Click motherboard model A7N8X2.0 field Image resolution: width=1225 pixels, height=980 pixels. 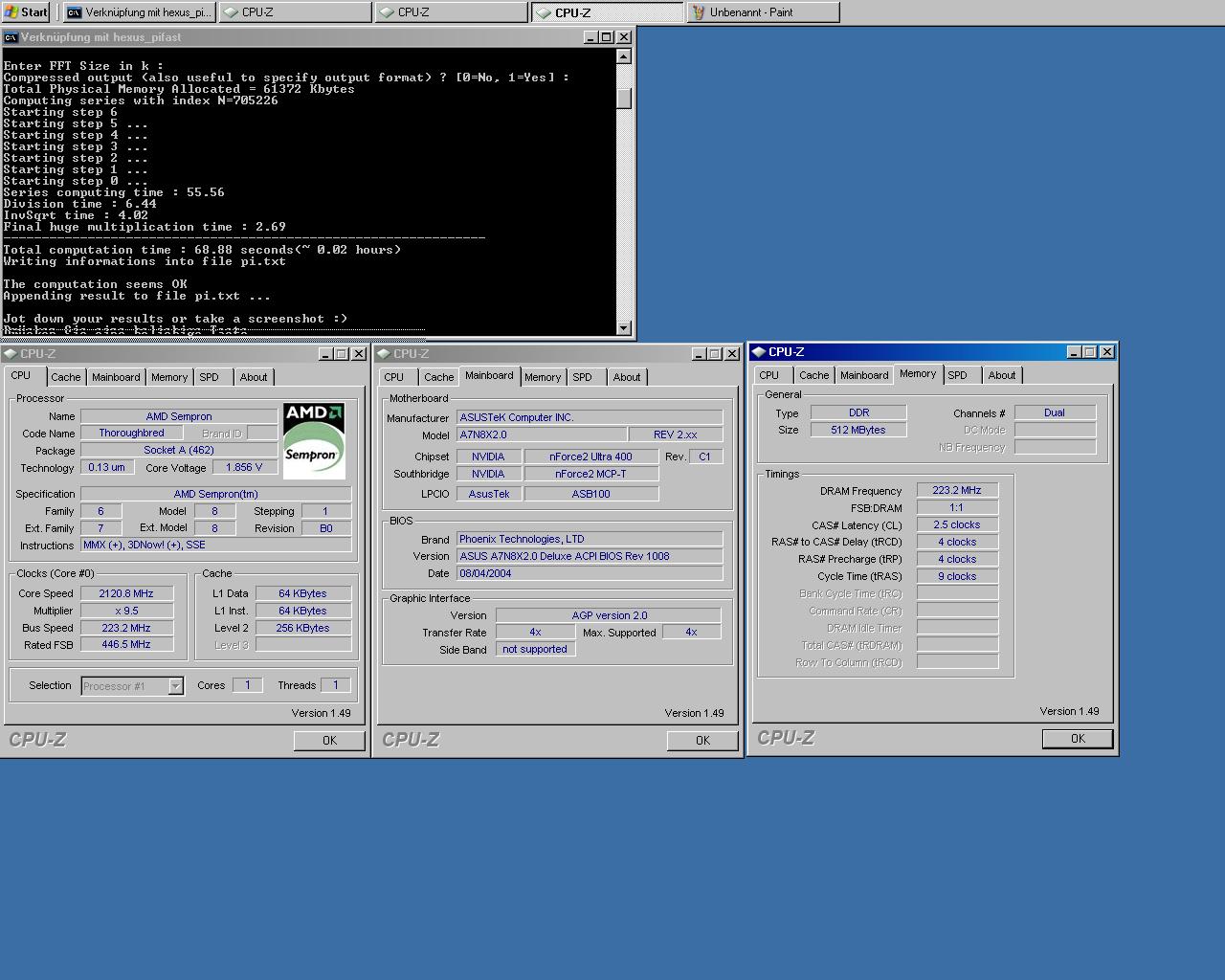pos(542,434)
